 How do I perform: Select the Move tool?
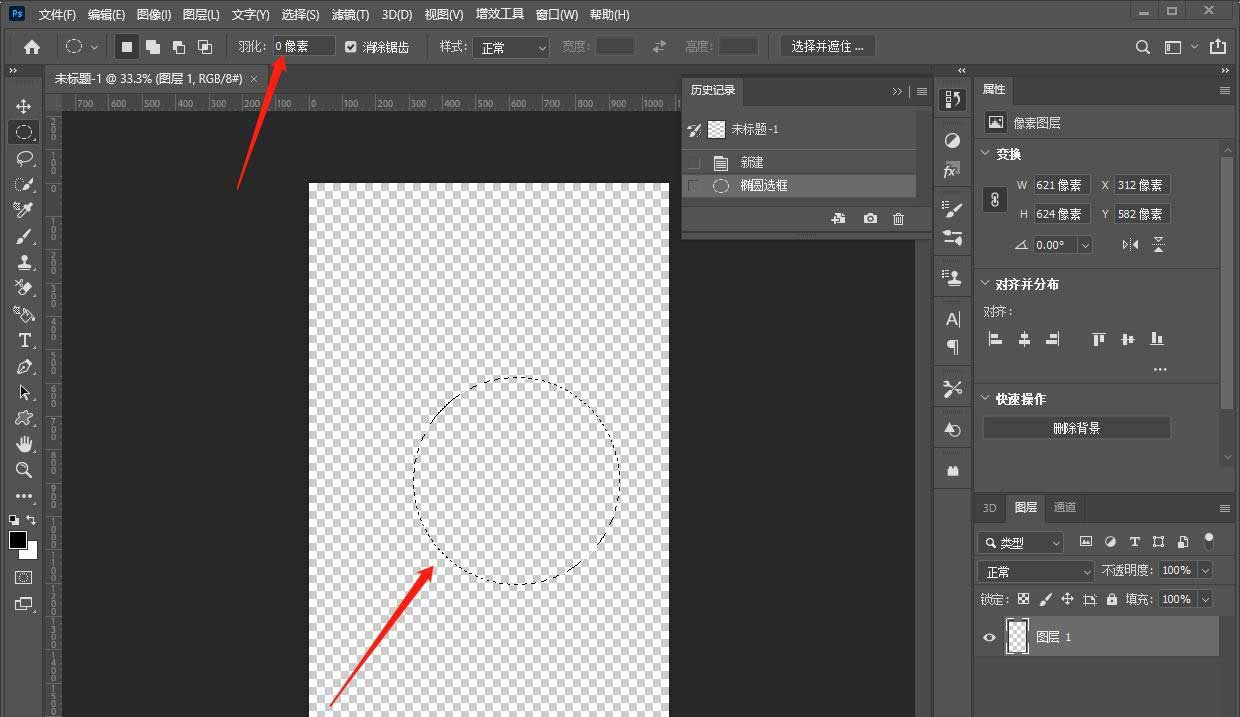coord(24,106)
